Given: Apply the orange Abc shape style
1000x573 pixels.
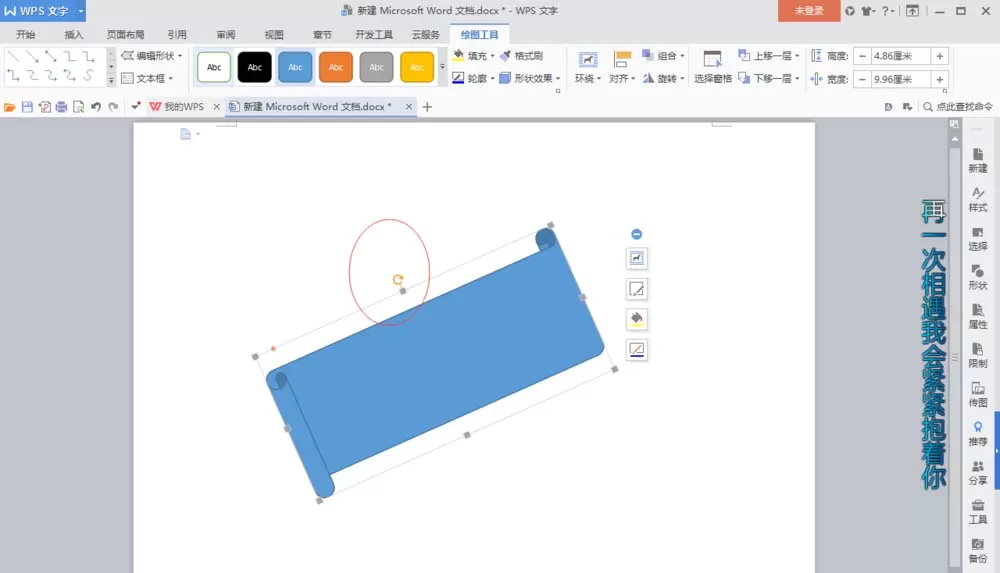Looking at the screenshot, I should tap(335, 67).
